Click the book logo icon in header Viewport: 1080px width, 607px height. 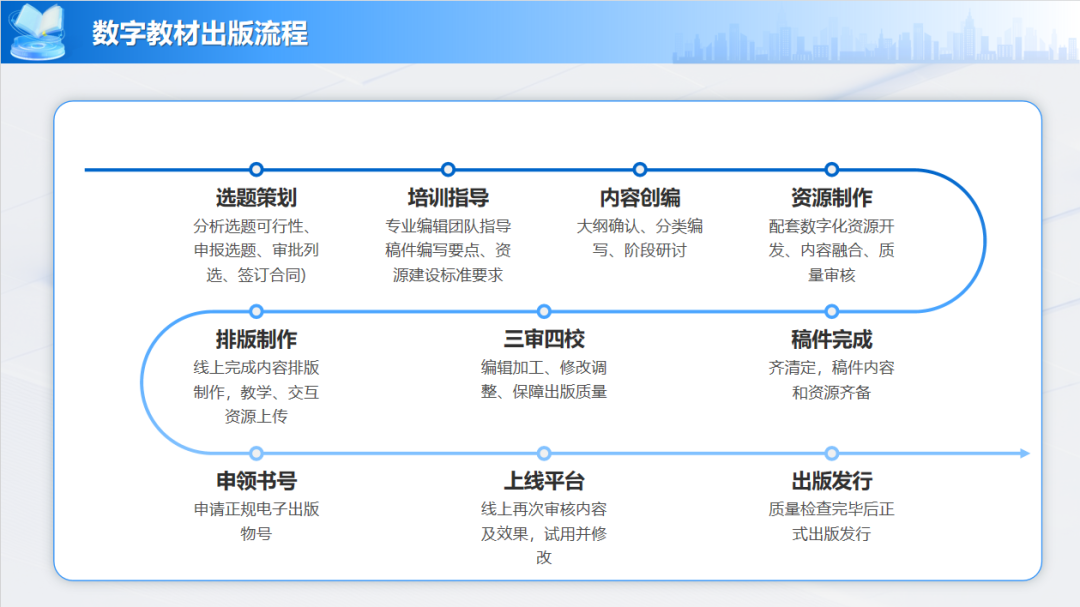38,31
